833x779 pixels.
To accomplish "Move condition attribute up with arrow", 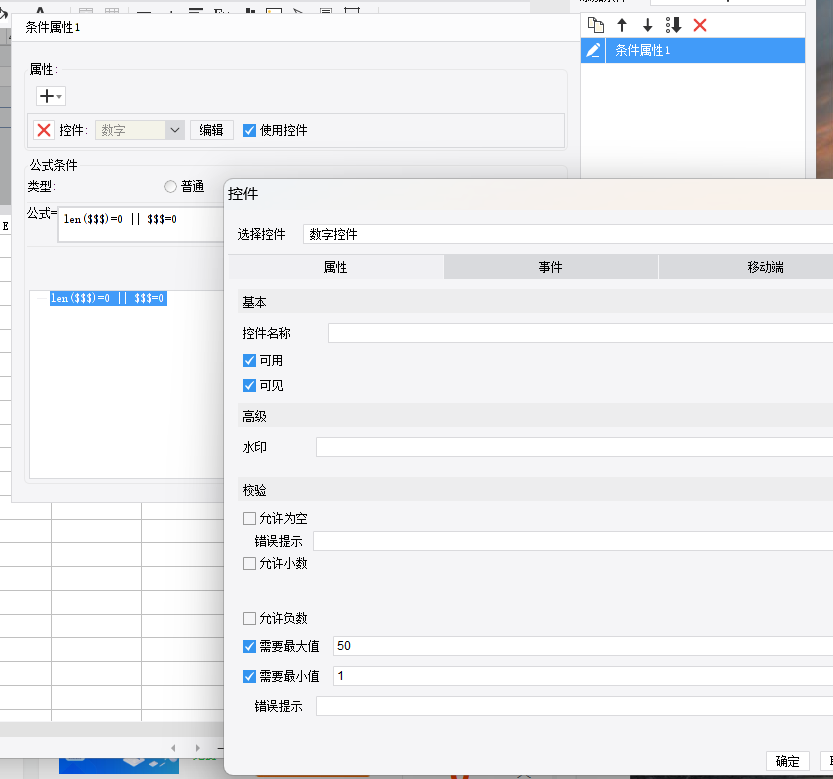I will pos(622,25).
